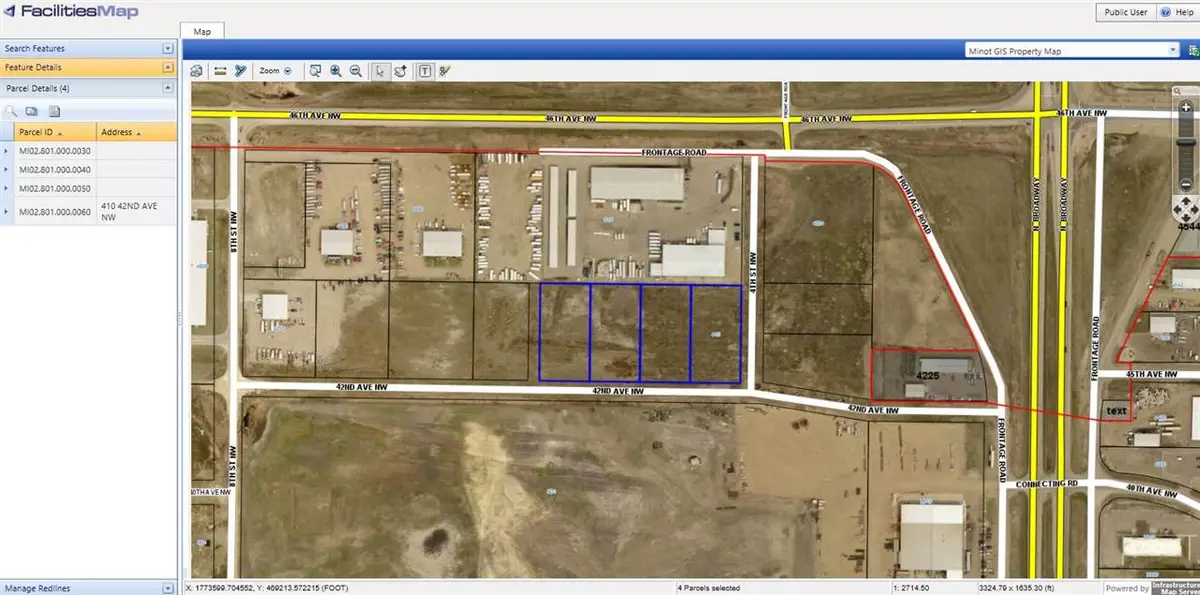Select parcel row MI02.801.000.0060
The width and height of the screenshot is (1200, 595).
[x=55, y=211]
